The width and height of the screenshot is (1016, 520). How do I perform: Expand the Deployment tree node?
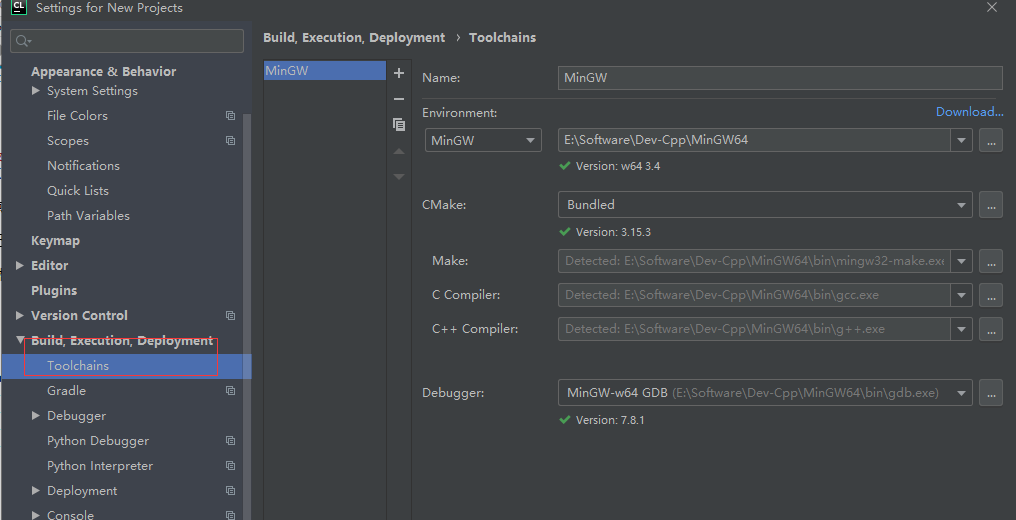(36, 491)
